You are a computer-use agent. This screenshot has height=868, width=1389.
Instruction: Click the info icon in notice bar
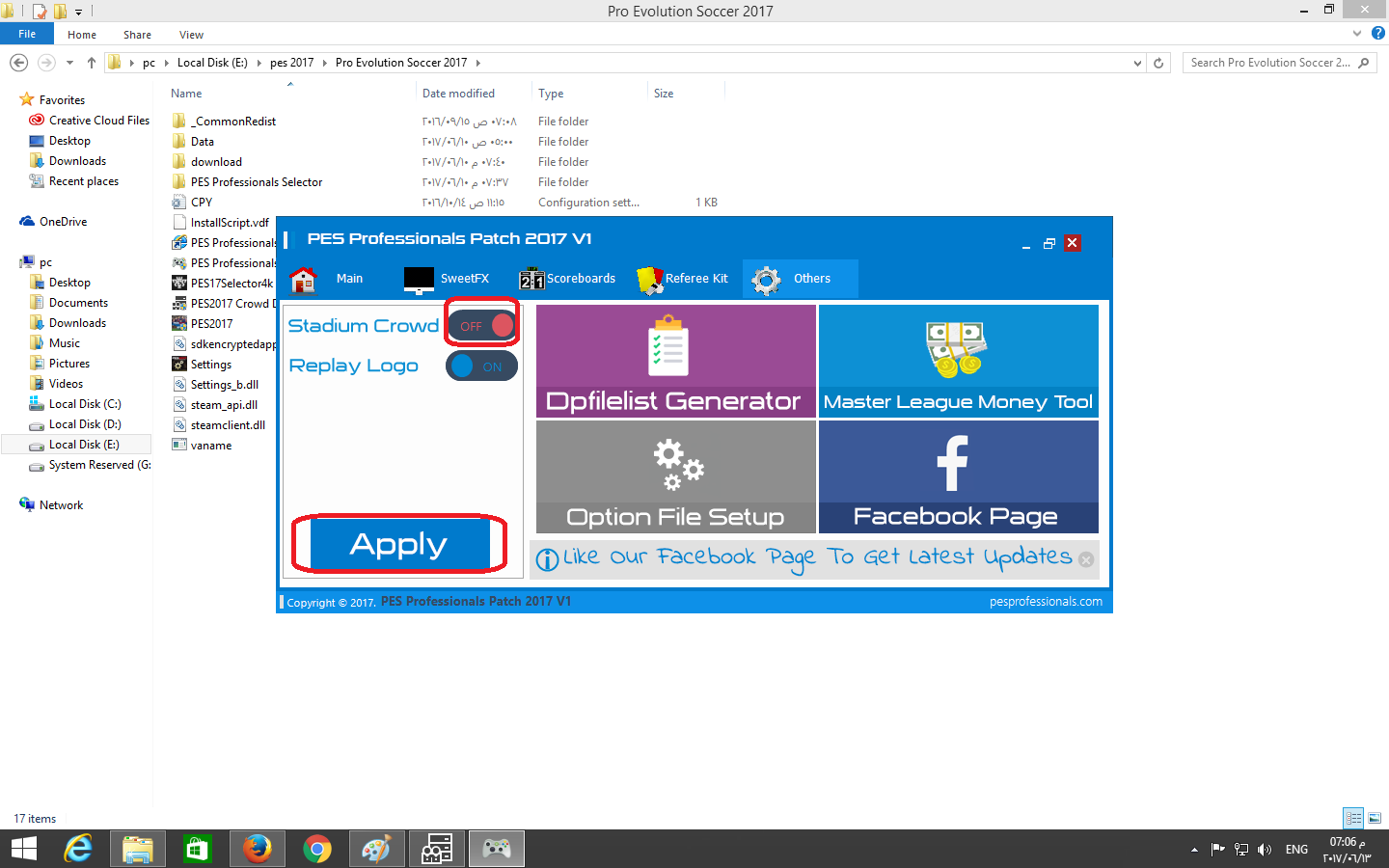coord(547,559)
